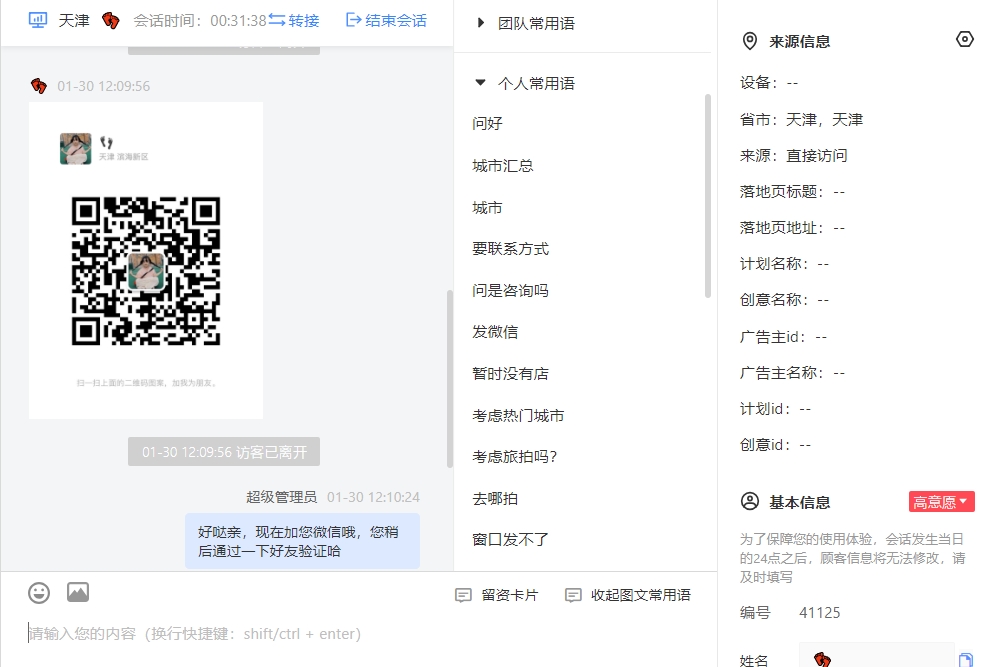Click the 超级管理员 reply message bubble

tap(302, 541)
